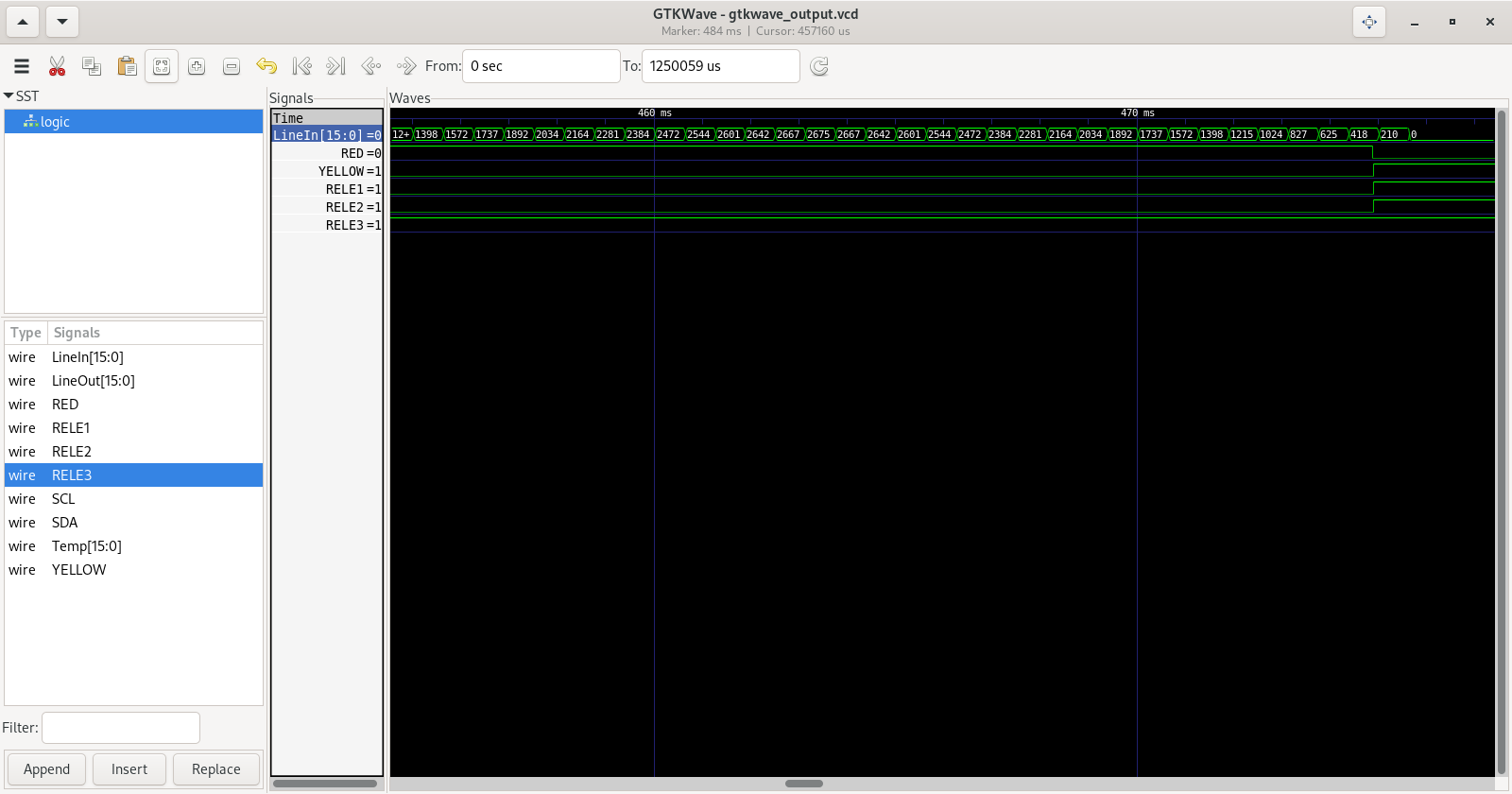Edit the From time field
Viewport: 1512px width, 794px height.
pos(541,66)
